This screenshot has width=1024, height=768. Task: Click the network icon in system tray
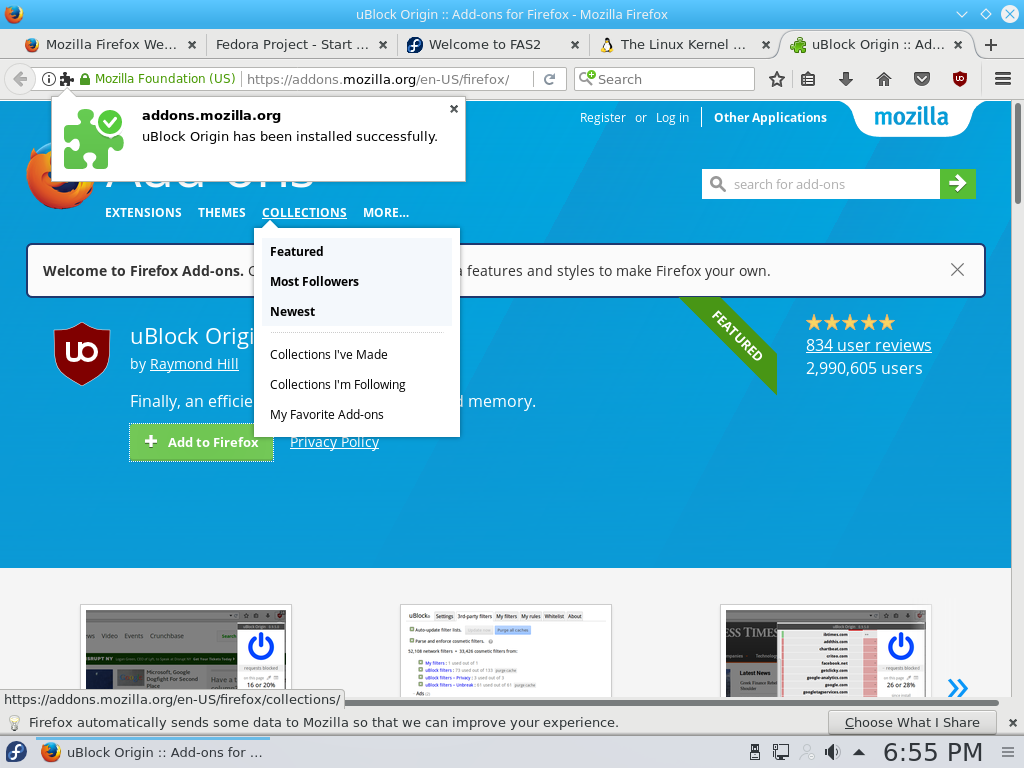click(x=780, y=752)
